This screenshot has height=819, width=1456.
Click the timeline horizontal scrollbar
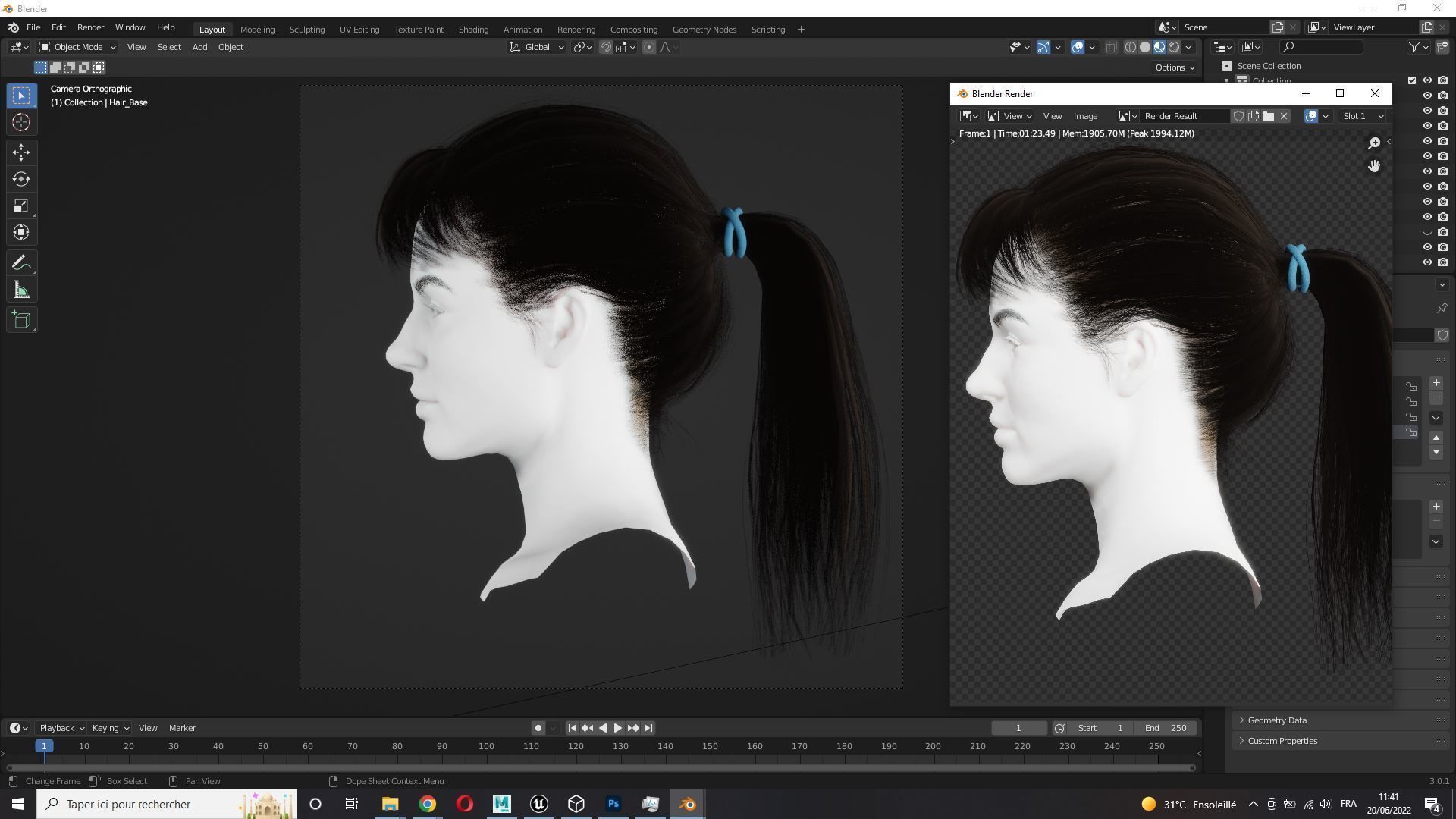coord(601,767)
